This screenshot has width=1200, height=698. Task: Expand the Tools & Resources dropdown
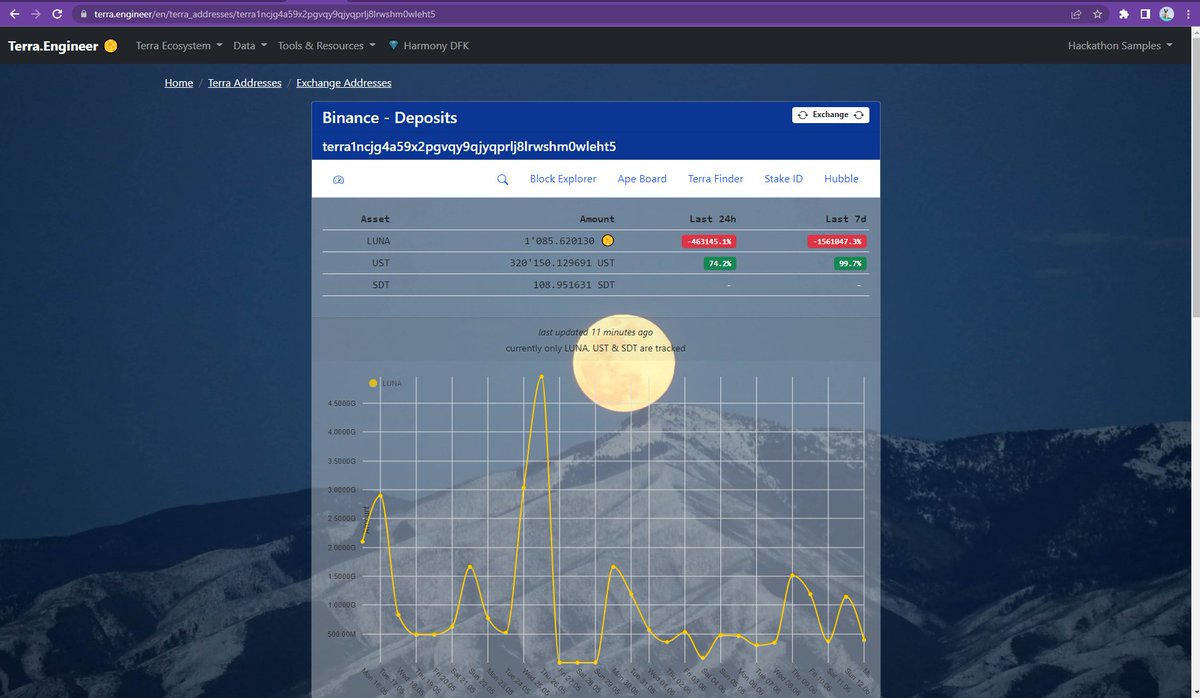coord(327,46)
